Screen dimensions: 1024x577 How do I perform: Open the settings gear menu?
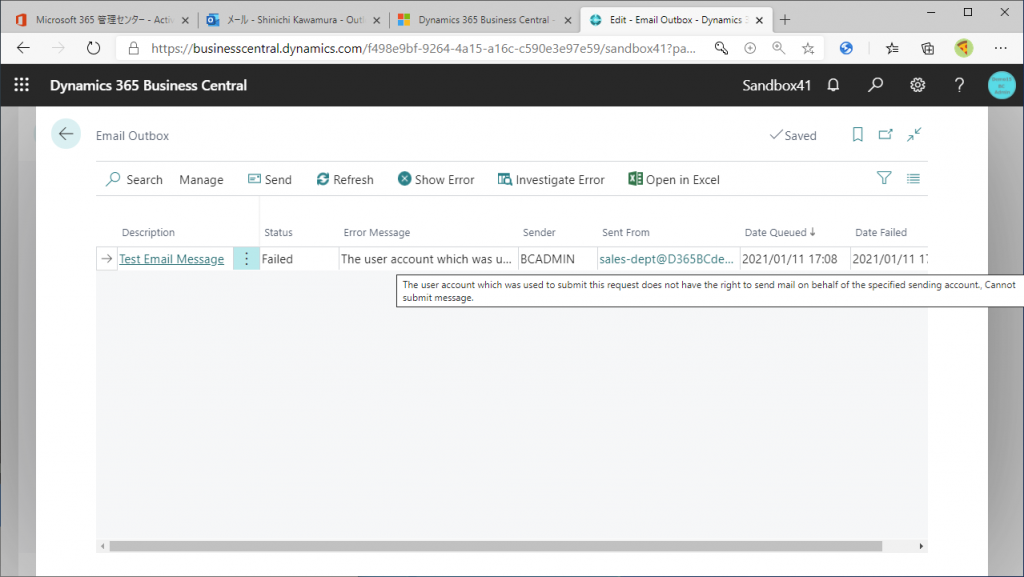coord(918,85)
